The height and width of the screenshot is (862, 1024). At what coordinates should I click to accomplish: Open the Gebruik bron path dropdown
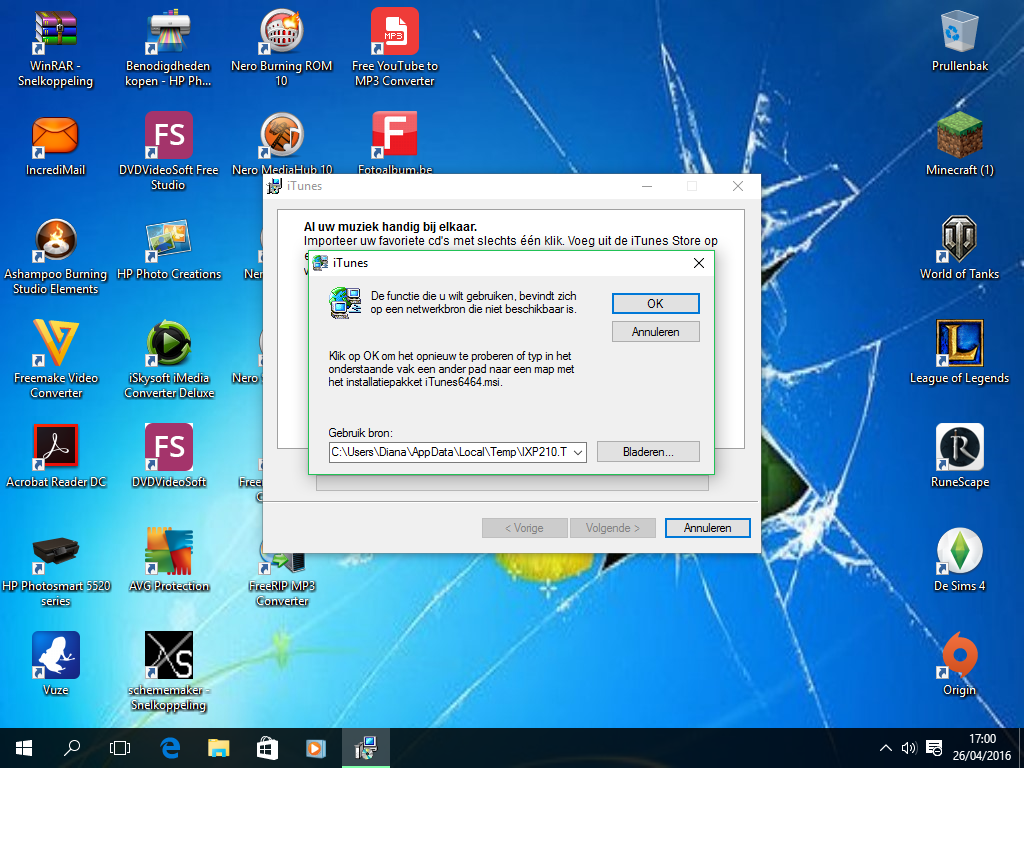tap(577, 452)
